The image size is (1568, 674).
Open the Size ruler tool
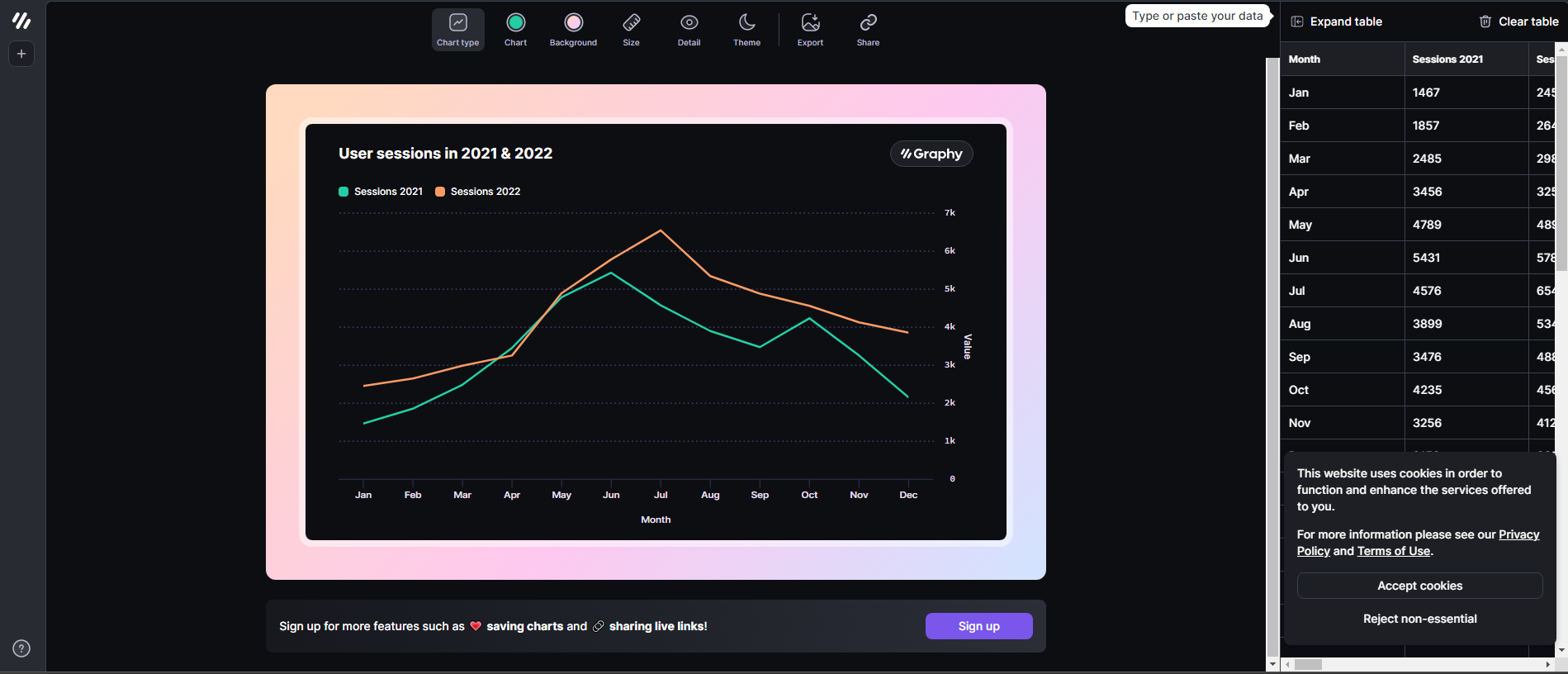pyautogui.click(x=631, y=30)
